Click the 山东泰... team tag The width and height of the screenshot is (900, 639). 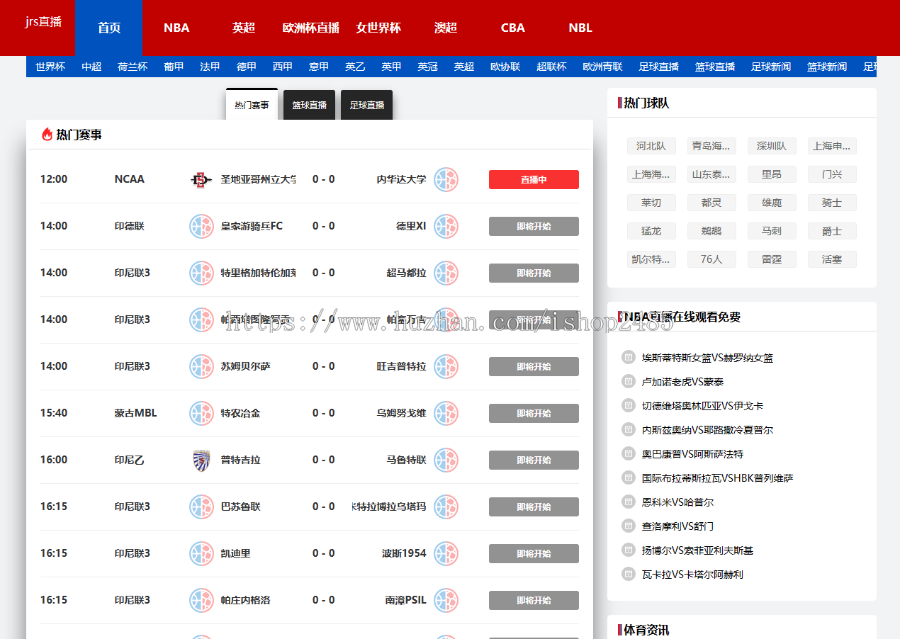click(711, 175)
